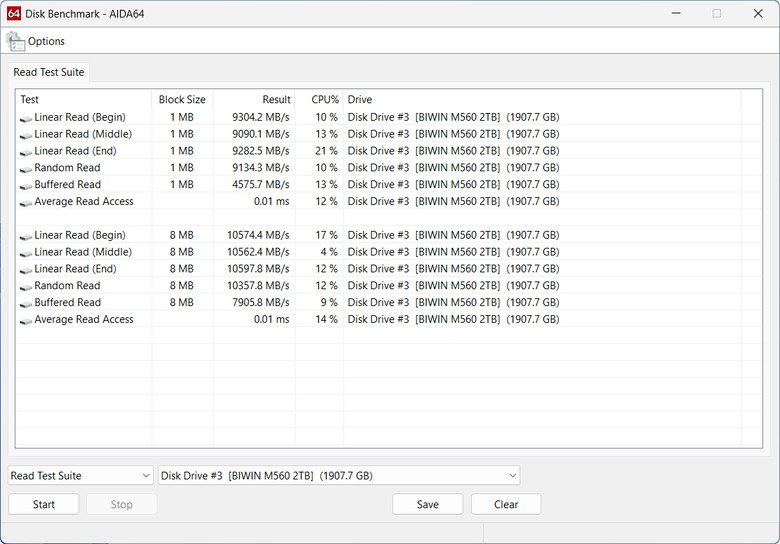
Task: Click drive icon of 8 MB Random Read
Action: click(x=26, y=287)
